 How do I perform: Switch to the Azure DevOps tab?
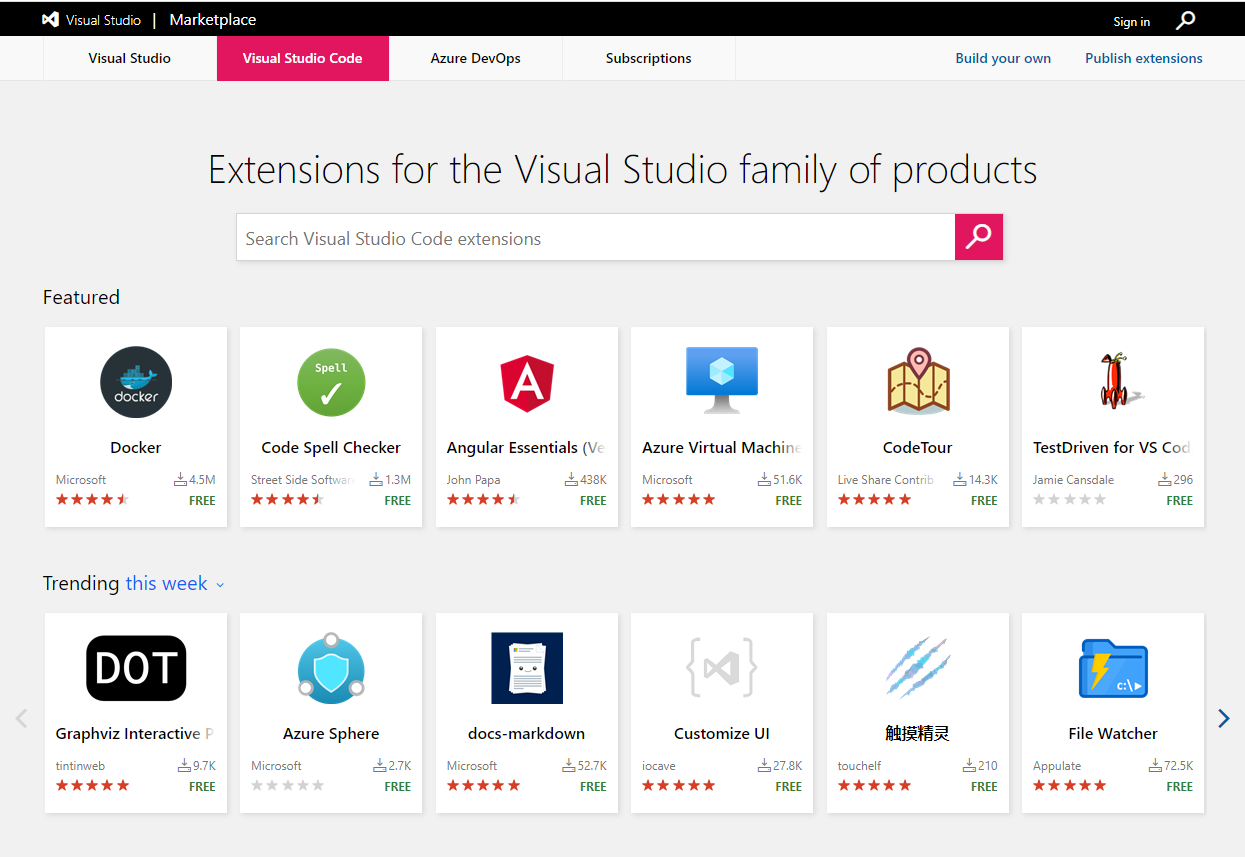coord(476,58)
